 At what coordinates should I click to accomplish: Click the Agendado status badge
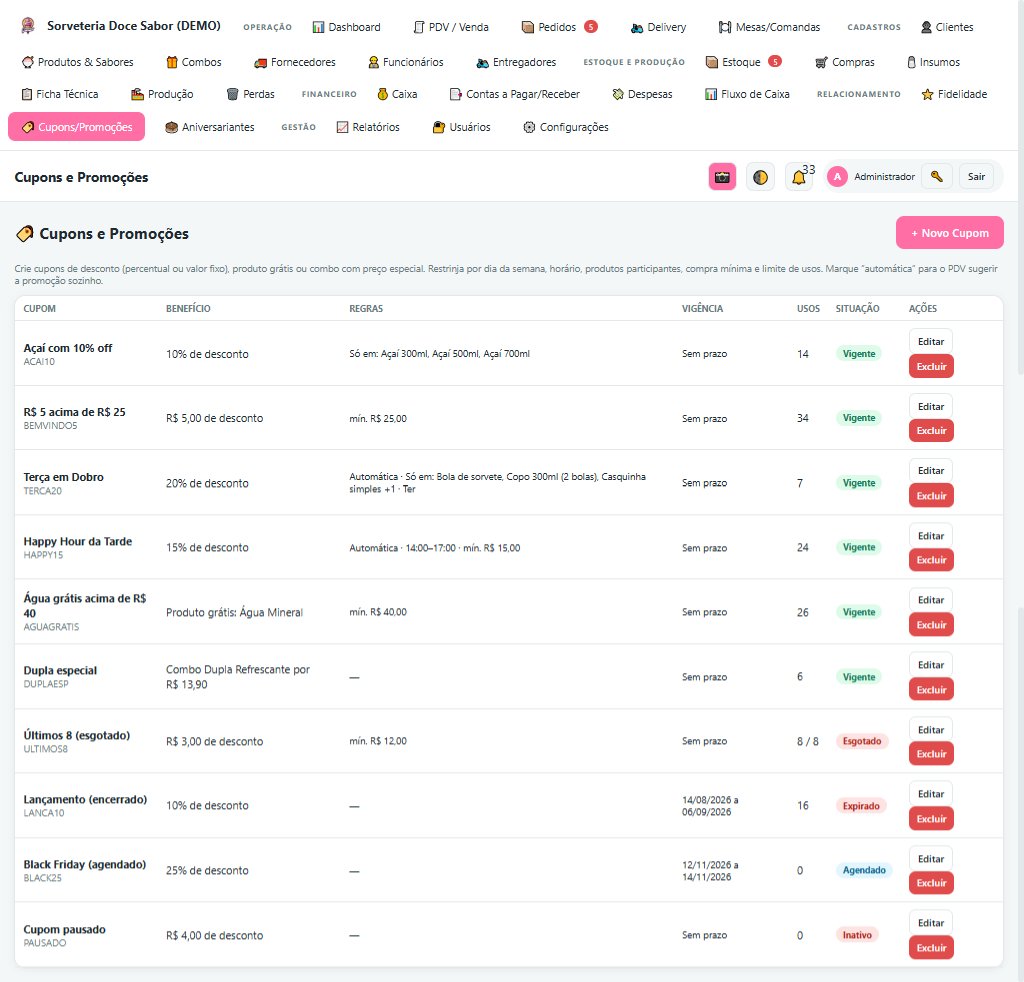[x=864, y=870]
